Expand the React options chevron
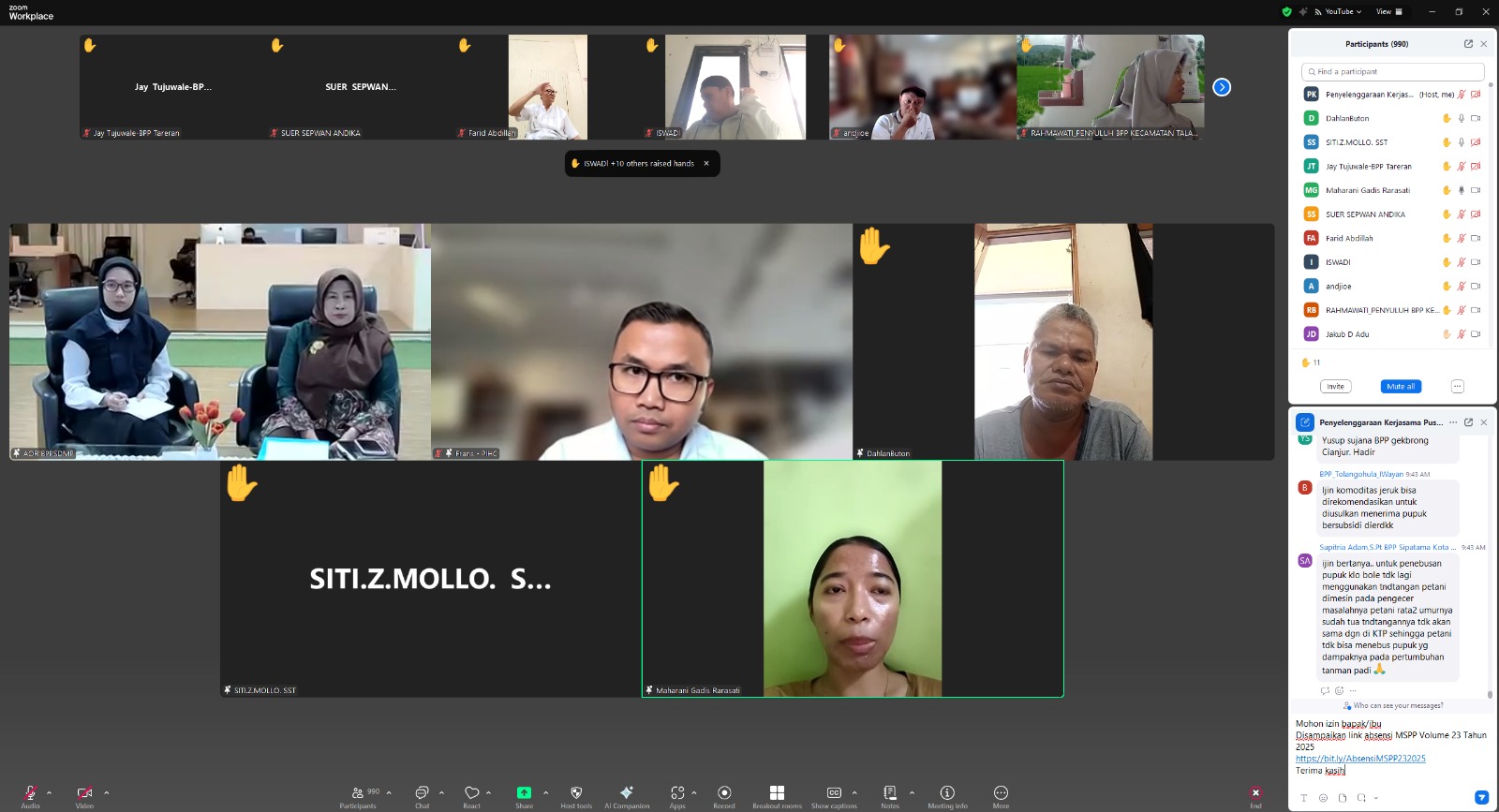Image resolution: width=1499 pixels, height=812 pixels. tap(489, 792)
